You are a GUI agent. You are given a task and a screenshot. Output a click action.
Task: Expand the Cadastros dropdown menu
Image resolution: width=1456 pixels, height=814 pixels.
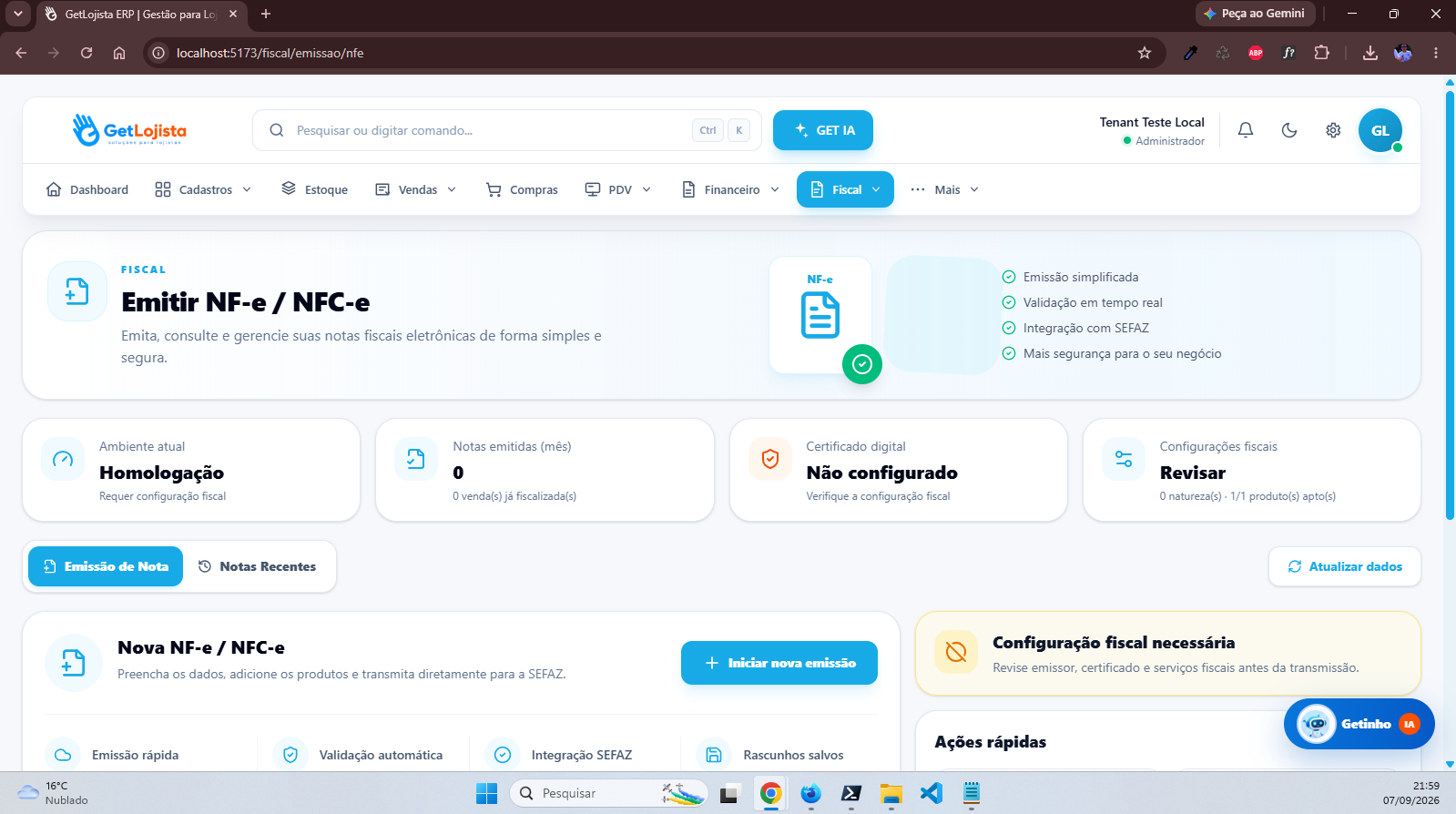pos(203,189)
